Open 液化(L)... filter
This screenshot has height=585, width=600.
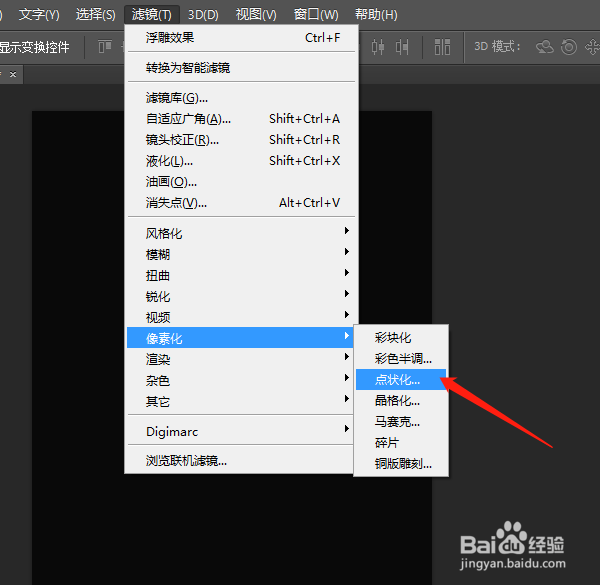pyautogui.click(x=242, y=161)
